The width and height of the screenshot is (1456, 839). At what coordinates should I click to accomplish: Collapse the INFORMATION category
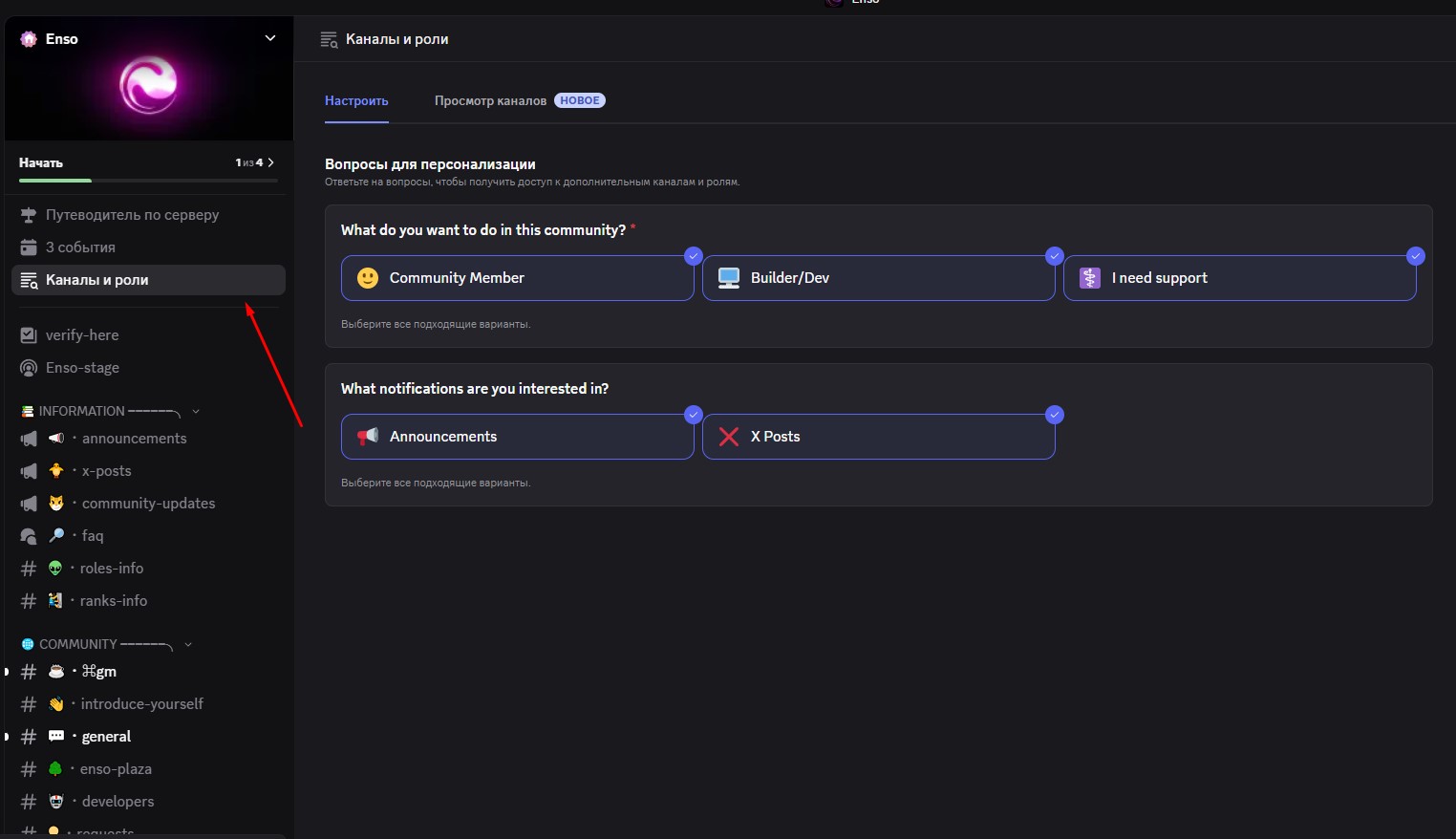(x=196, y=411)
